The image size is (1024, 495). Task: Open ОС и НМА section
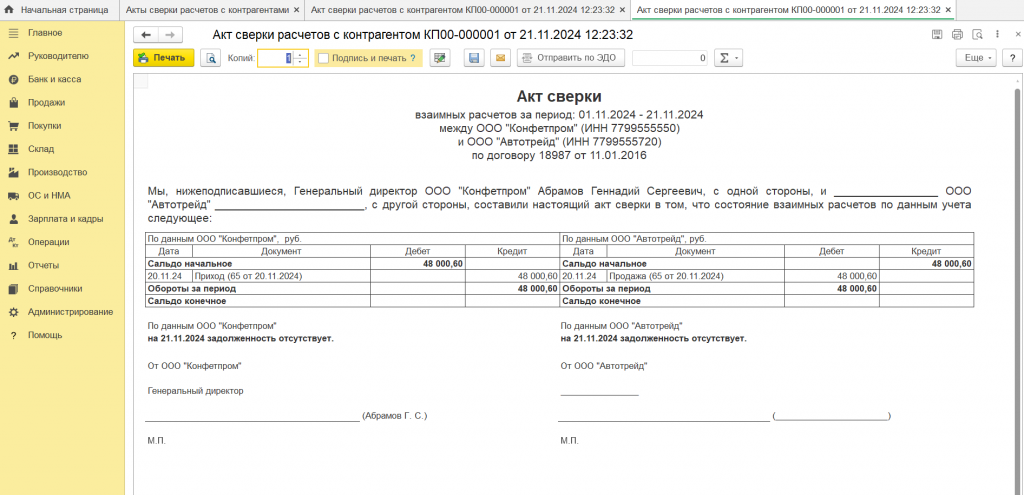[x=48, y=195]
